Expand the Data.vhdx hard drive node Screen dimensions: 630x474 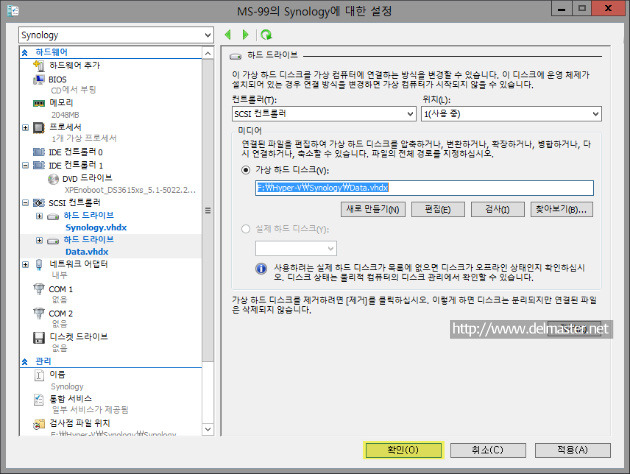coord(39,240)
